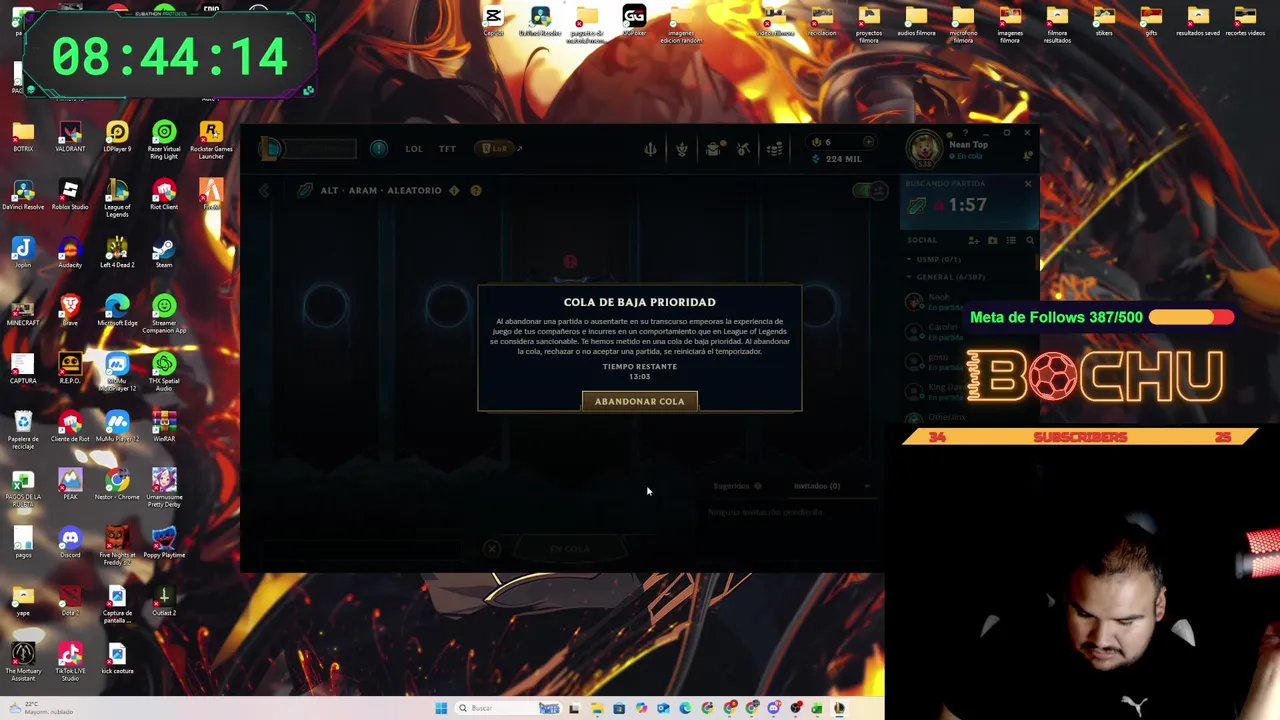Open the VALORANT desktop shortcut
1280x720 pixels.
pyautogui.click(x=70, y=138)
